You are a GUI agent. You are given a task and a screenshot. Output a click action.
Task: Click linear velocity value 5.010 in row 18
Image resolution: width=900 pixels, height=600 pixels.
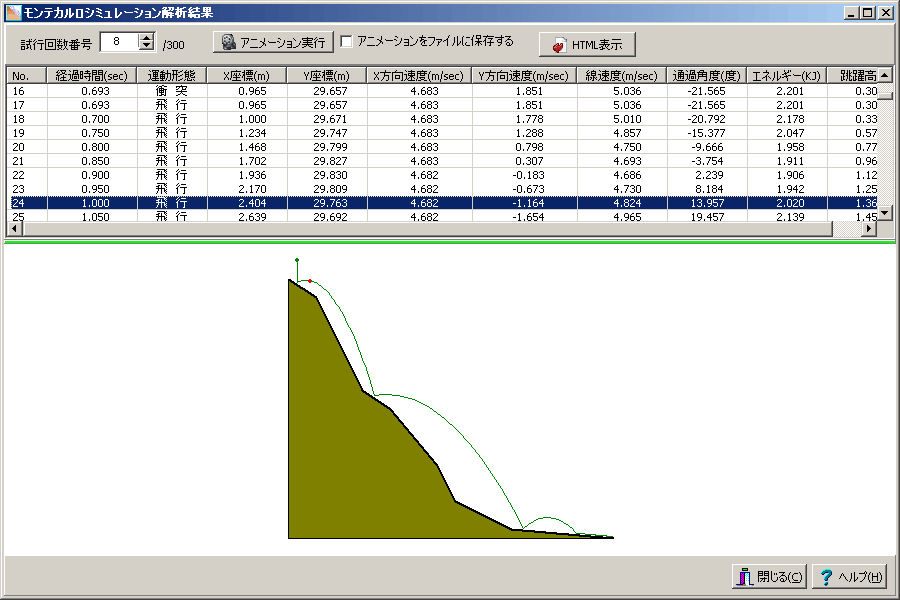627,119
